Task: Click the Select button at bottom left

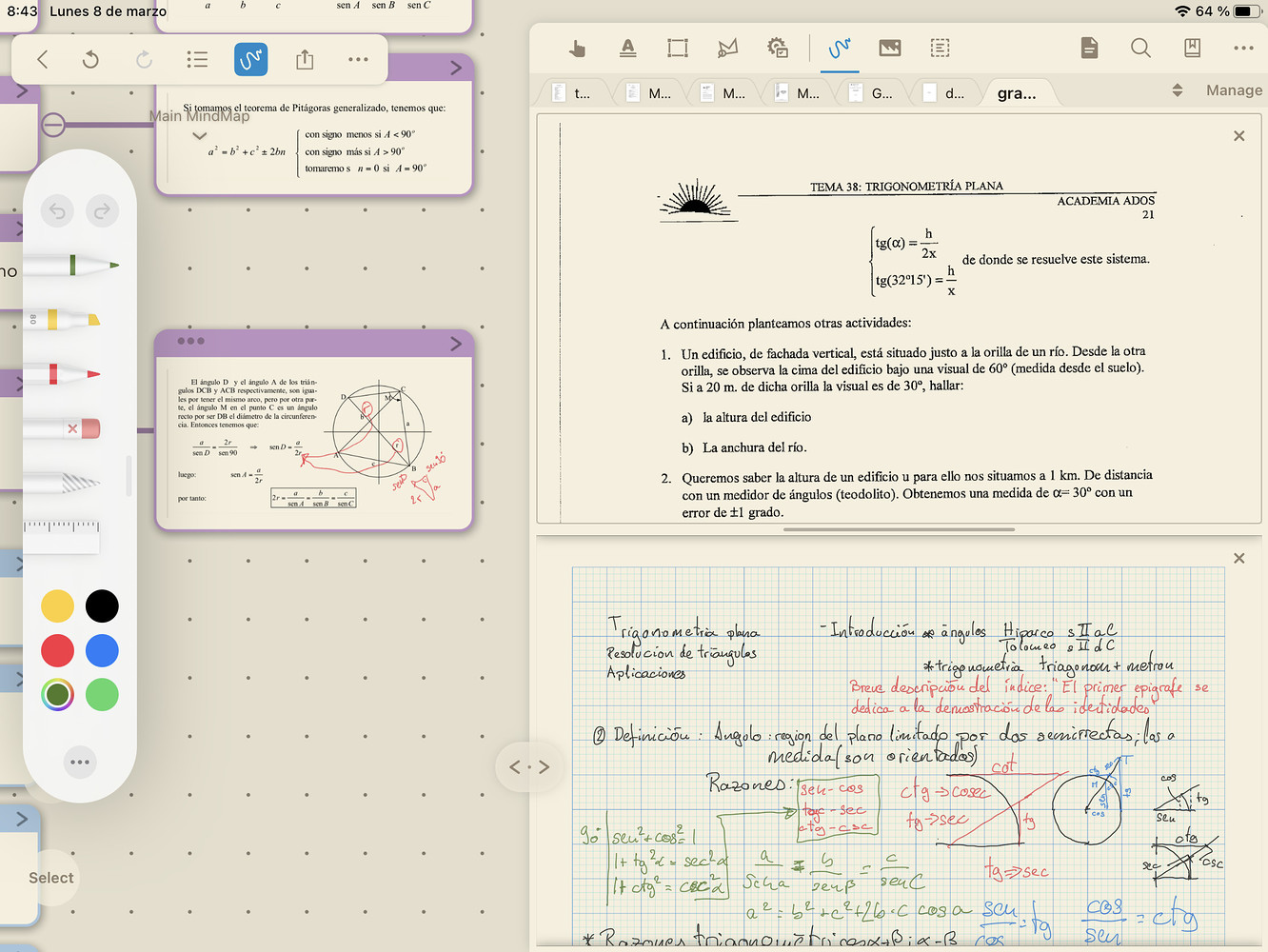Action: click(x=50, y=878)
